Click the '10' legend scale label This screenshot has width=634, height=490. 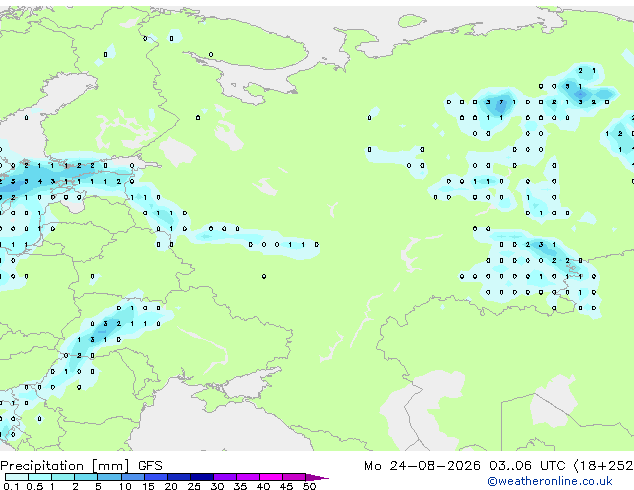pyautogui.click(x=125, y=486)
